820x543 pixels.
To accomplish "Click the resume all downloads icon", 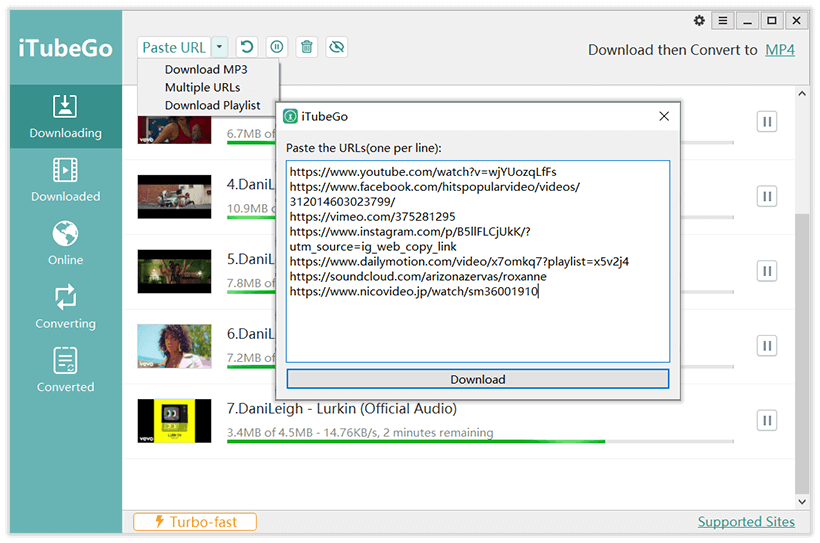I will [246, 47].
